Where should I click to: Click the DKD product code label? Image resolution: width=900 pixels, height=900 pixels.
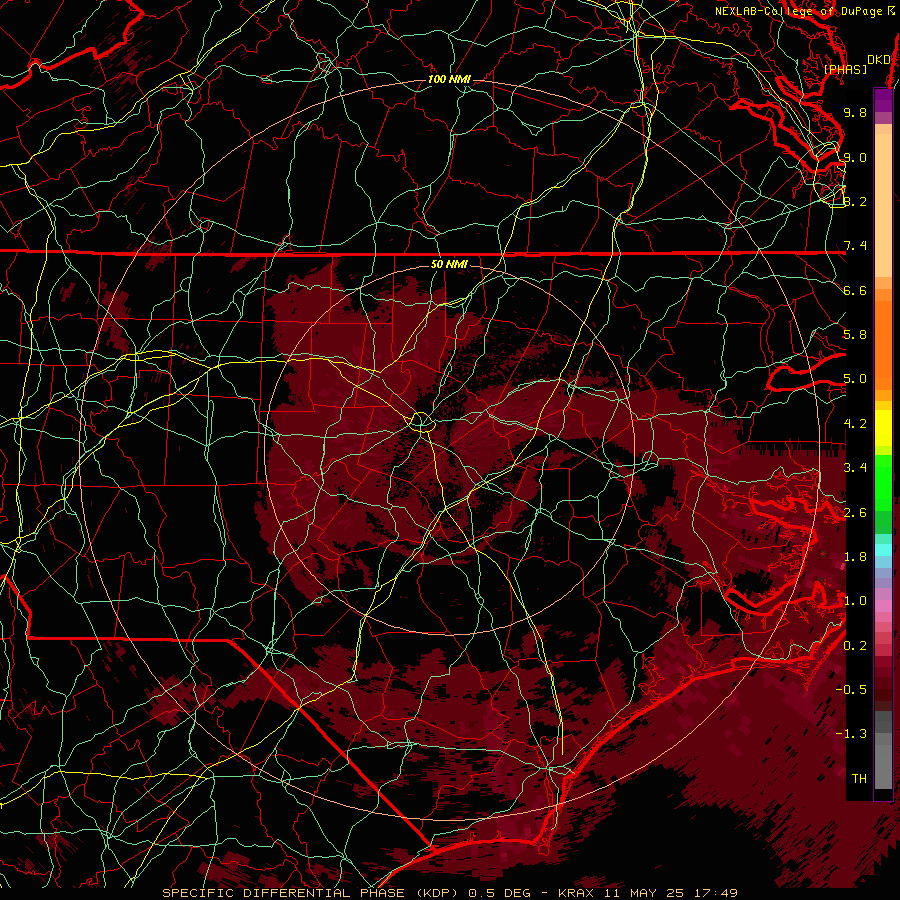point(879,60)
